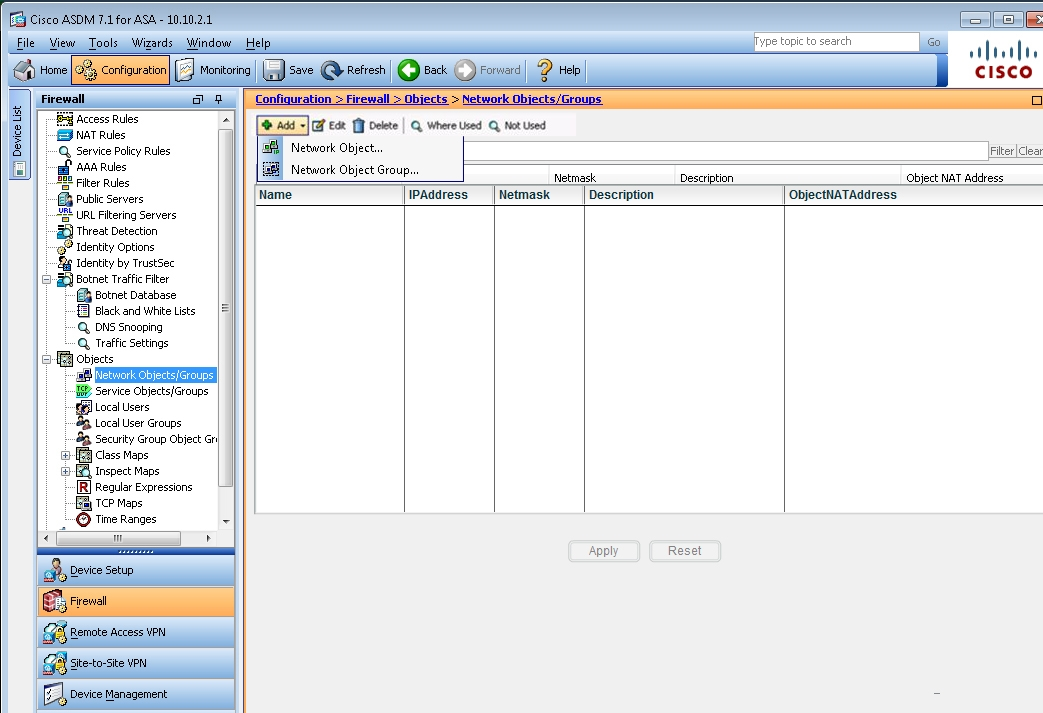Open the Add dropdown arrow
The image size is (1043, 713).
pyautogui.click(x=303, y=125)
